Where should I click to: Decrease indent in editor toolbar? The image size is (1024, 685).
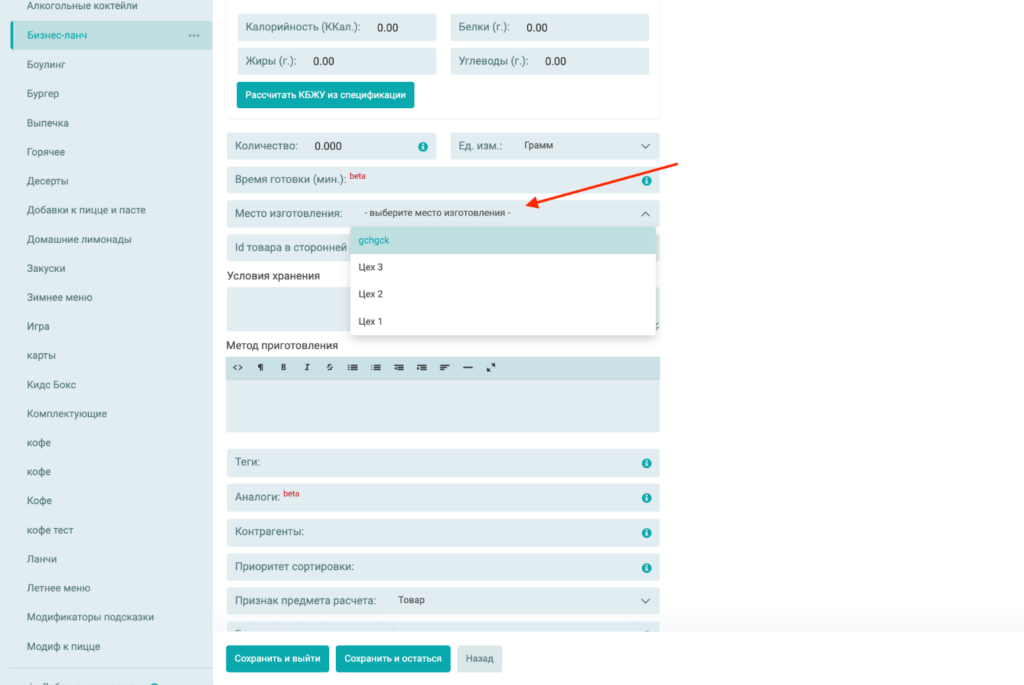coord(398,368)
